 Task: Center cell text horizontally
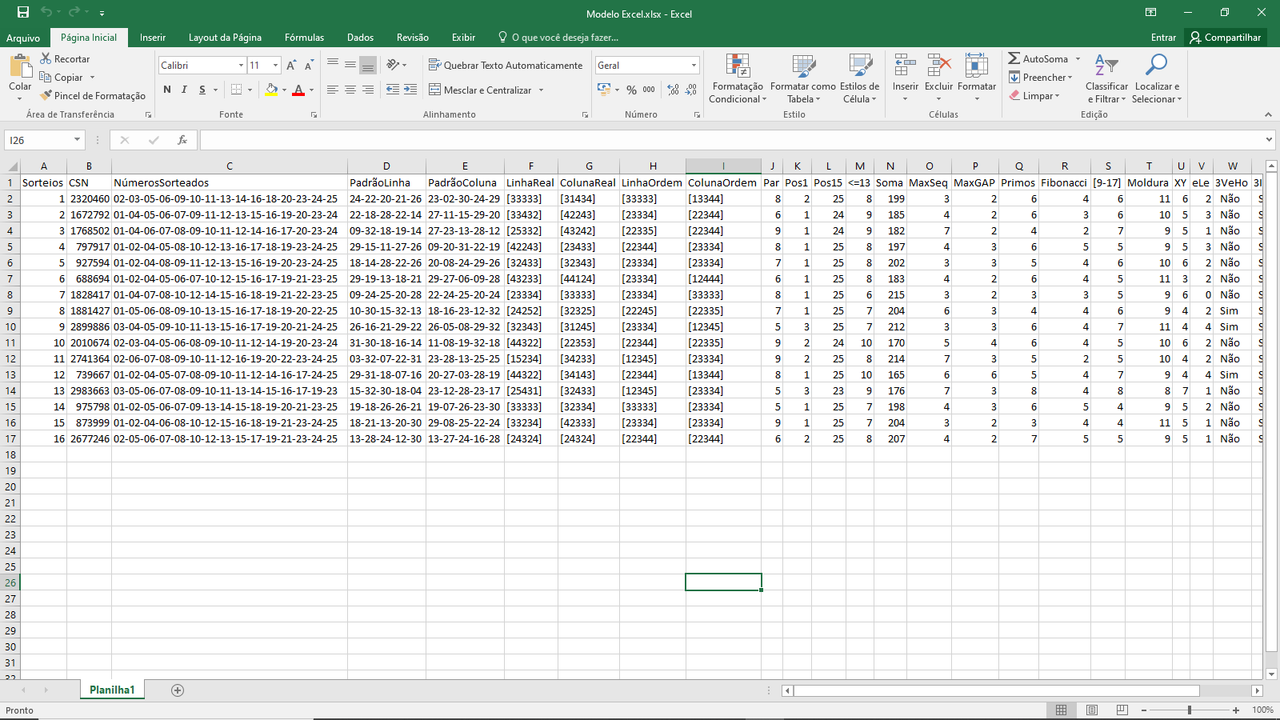coord(350,90)
